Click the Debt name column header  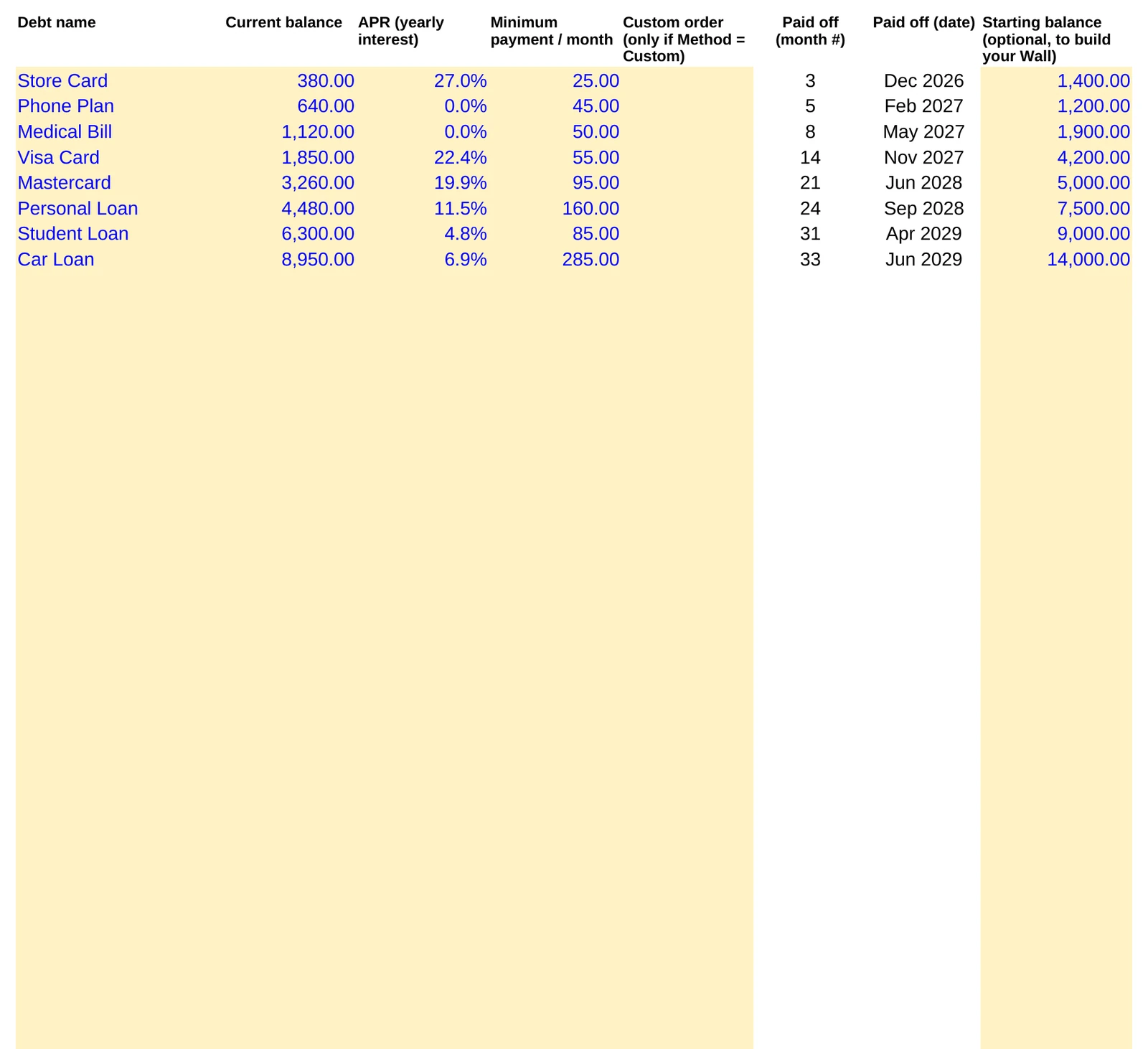[x=57, y=22]
